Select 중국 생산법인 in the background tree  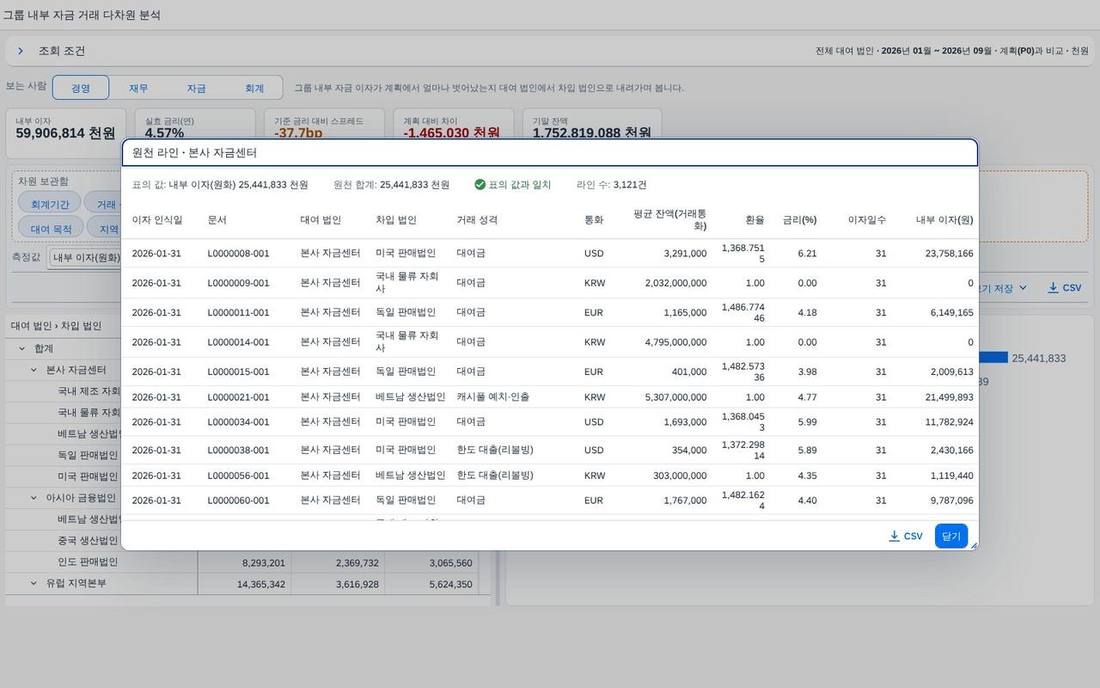pos(88,540)
